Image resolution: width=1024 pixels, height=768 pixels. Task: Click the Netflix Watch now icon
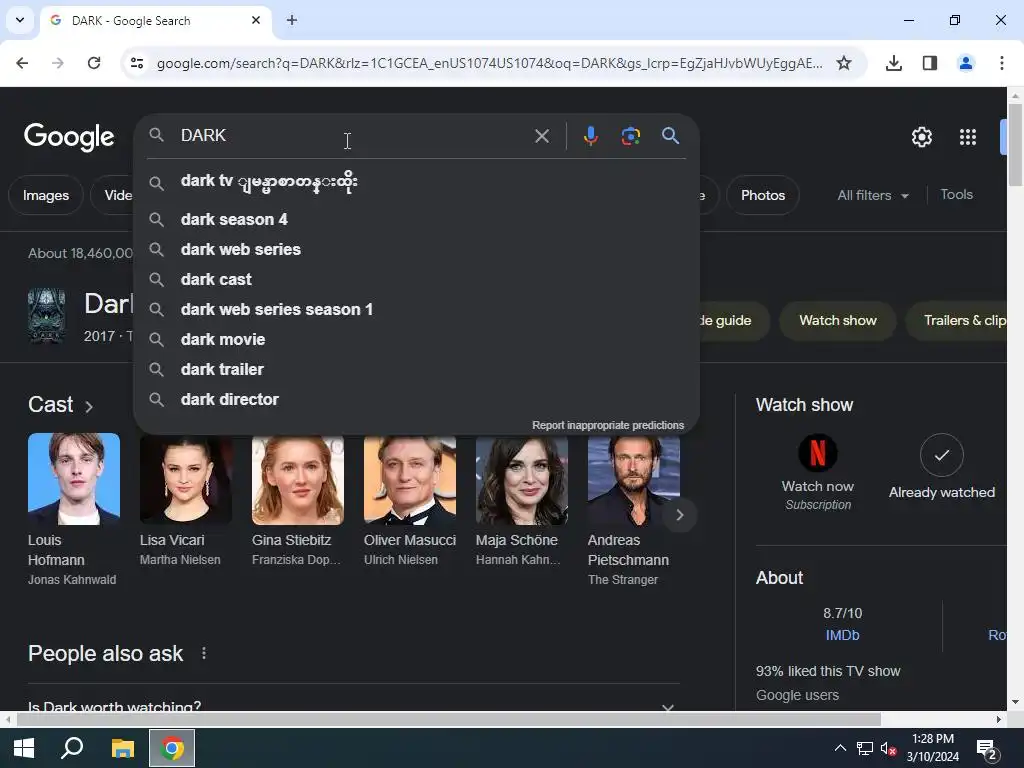coord(818,453)
